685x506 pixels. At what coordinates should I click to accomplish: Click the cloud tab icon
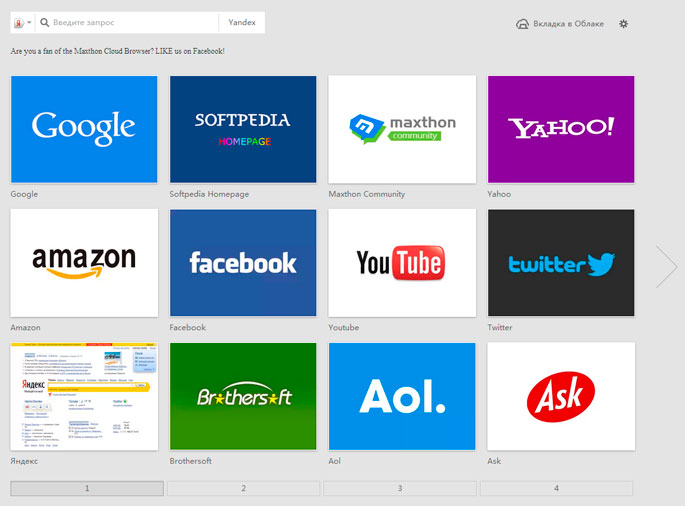(522, 24)
